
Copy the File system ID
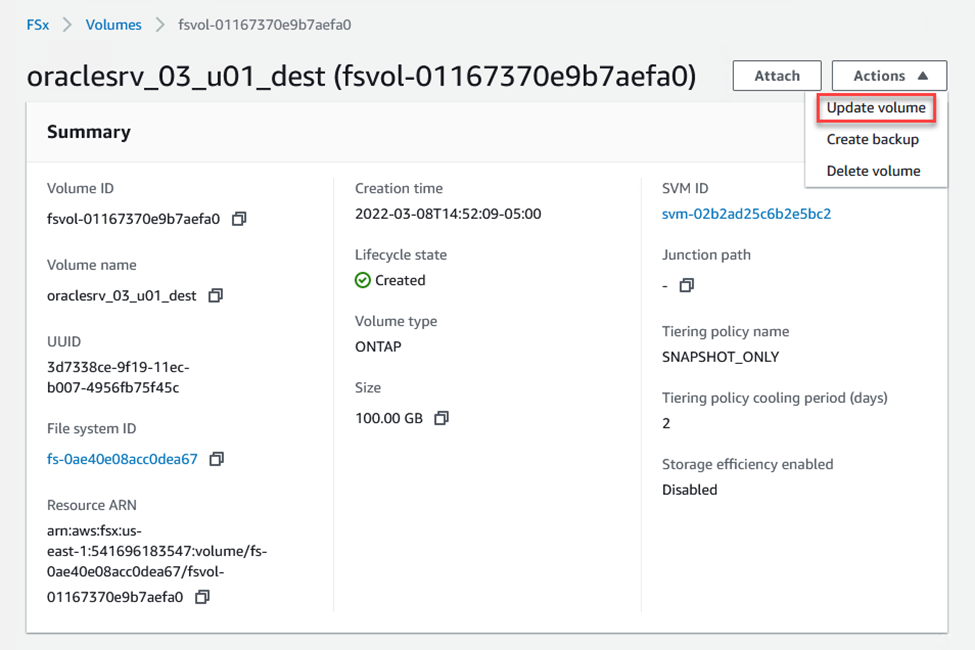coord(216,459)
